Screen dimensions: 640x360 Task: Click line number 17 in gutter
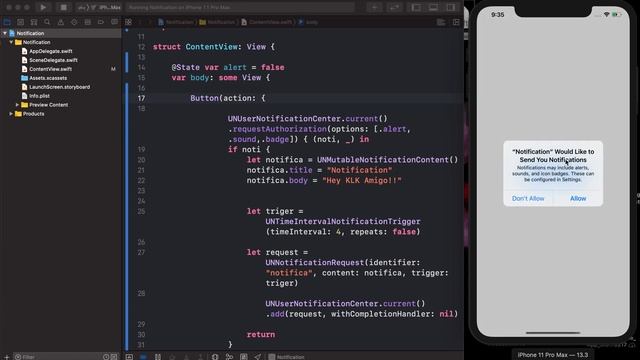tap(141, 98)
